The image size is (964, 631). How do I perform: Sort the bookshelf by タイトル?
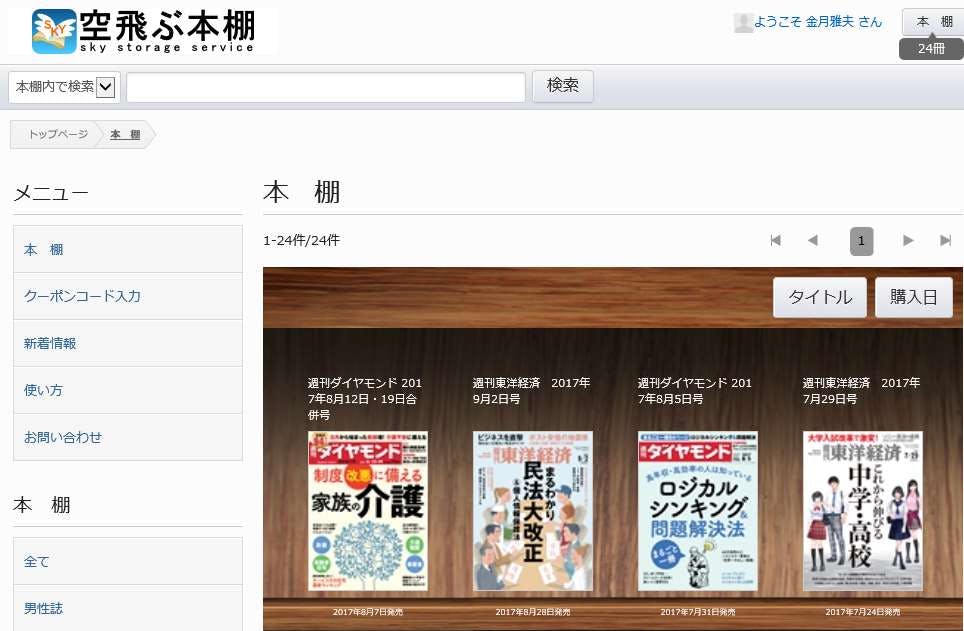pyautogui.click(x=820, y=297)
